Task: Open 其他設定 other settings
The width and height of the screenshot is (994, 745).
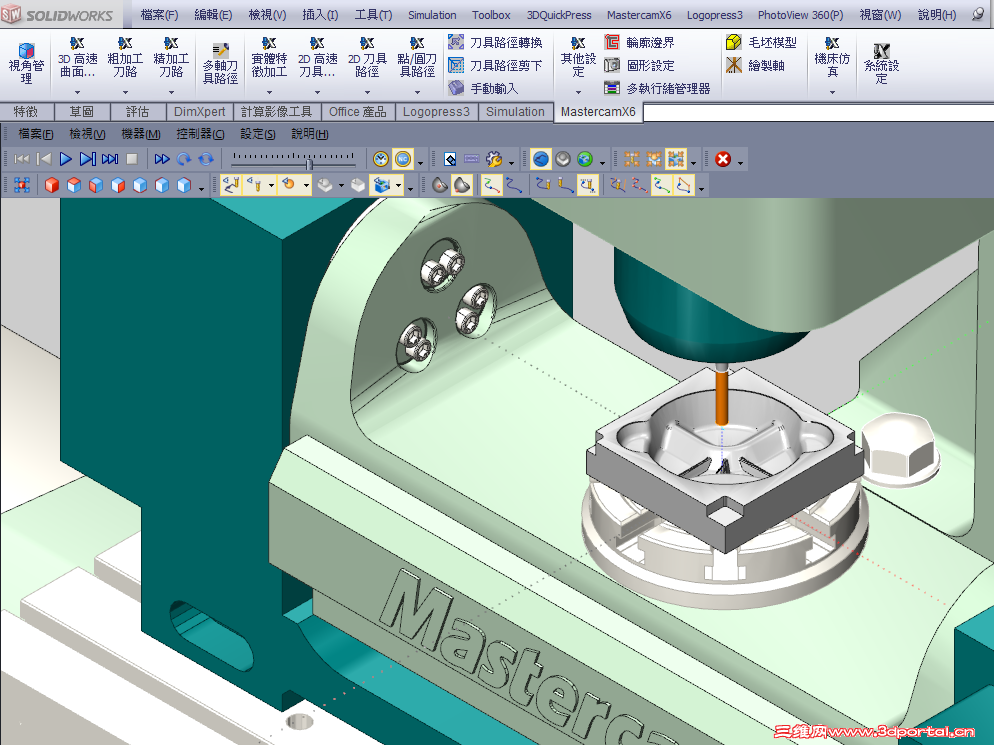Action: (x=578, y=58)
